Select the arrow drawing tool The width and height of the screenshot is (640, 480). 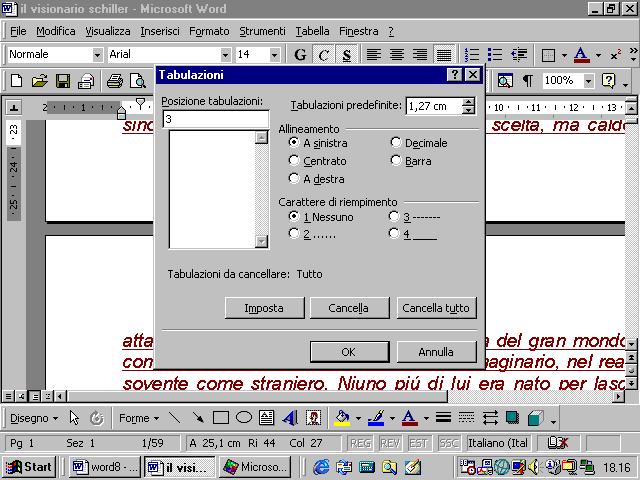[198, 418]
